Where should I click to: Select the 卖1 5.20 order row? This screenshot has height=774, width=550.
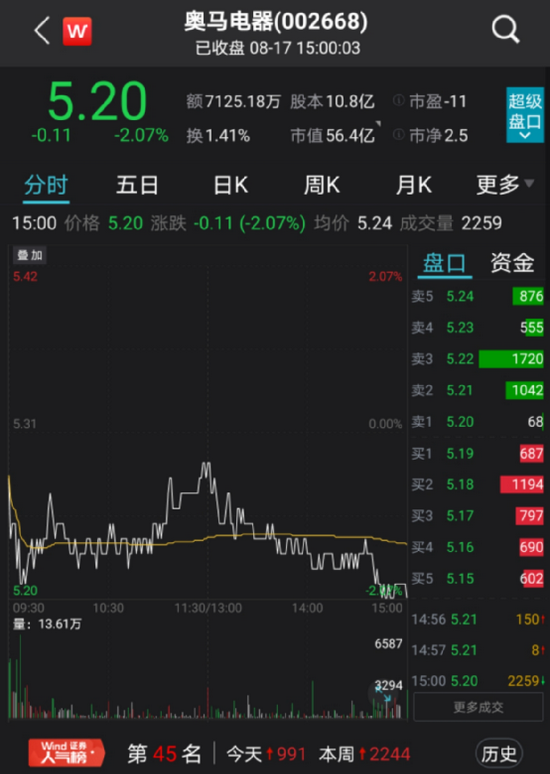coord(477,422)
